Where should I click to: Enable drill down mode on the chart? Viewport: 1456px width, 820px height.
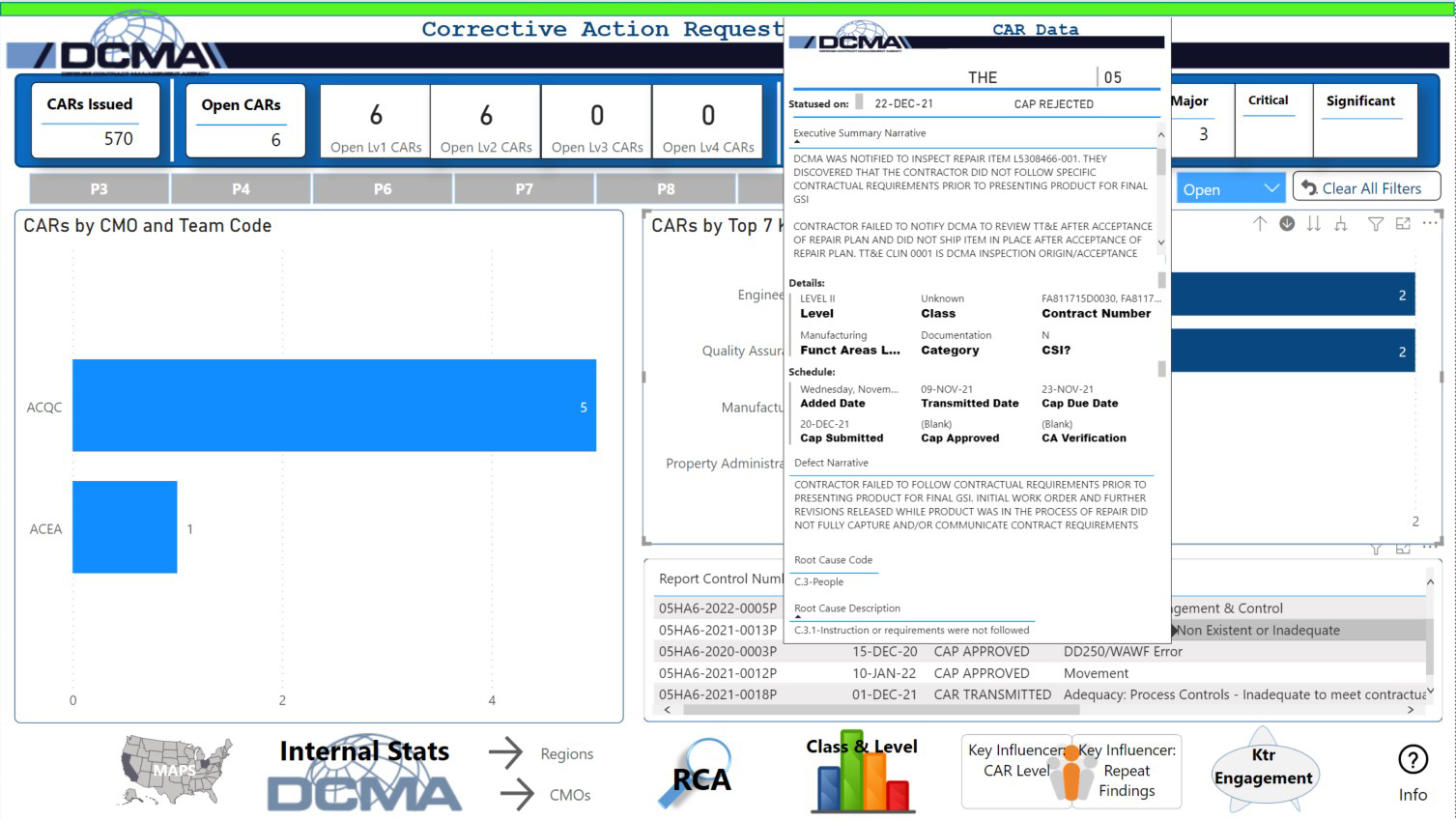[1287, 223]
